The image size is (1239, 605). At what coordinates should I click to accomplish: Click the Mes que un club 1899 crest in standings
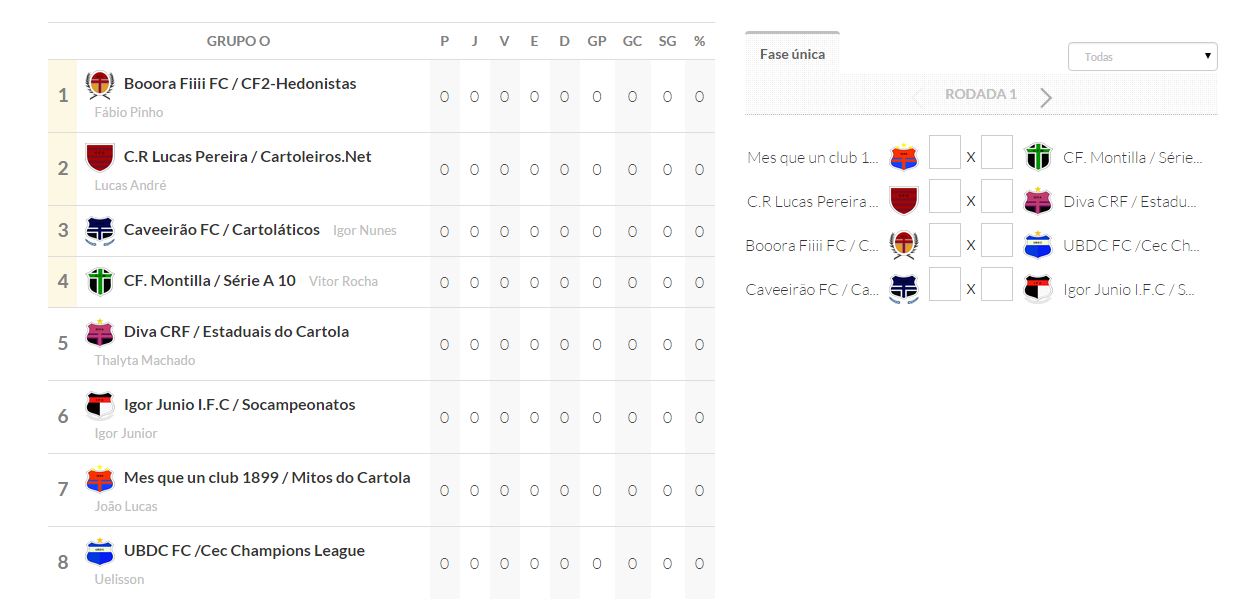coord(100,478)
